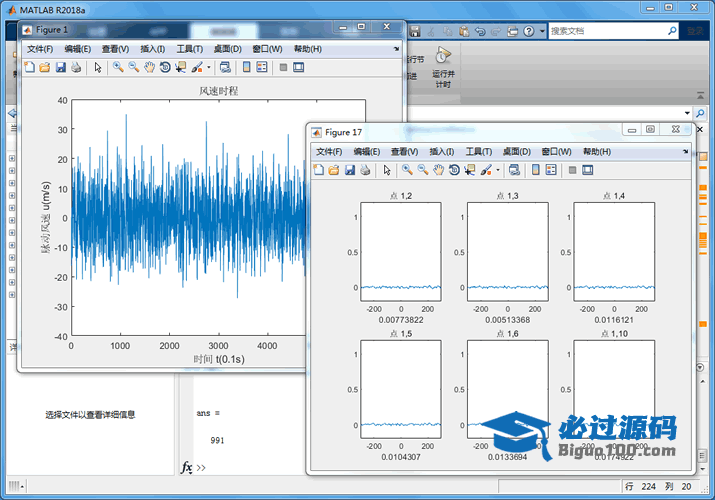This screenshot has height=500, width=715.
Task: Open 窗口(W) menu in Figure 1
Action: coord(267,49)
